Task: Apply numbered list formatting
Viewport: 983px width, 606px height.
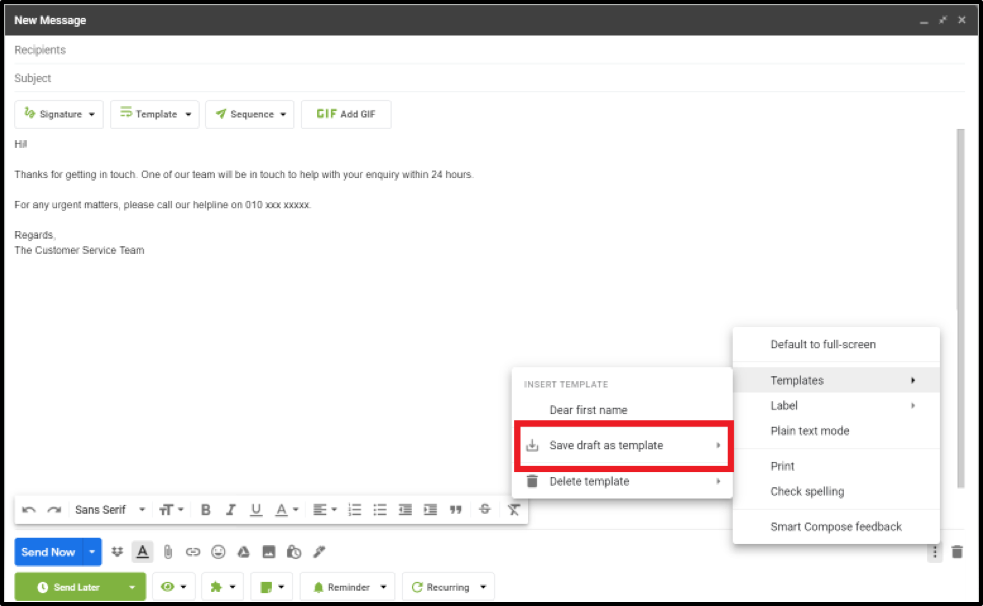Action: (354, 510)
